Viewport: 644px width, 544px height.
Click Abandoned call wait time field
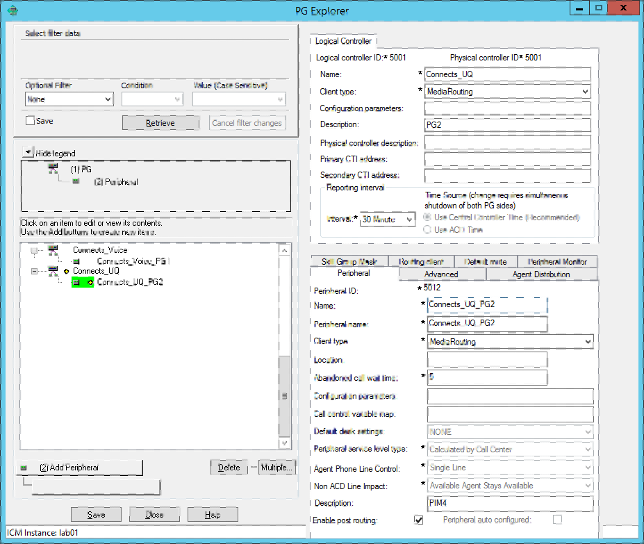(487, 377)
